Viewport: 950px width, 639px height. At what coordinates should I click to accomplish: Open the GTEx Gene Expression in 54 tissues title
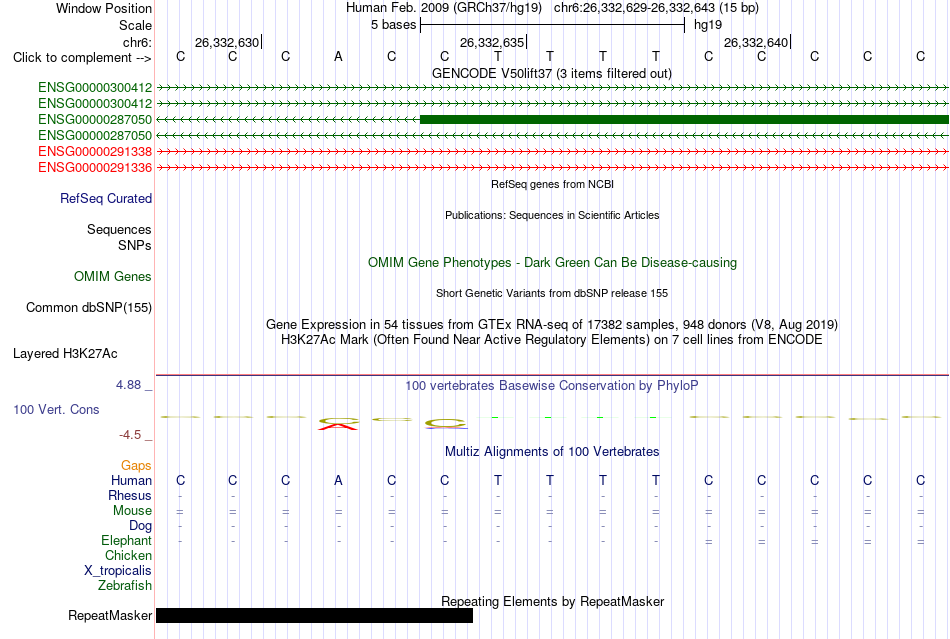pos(552,324)
